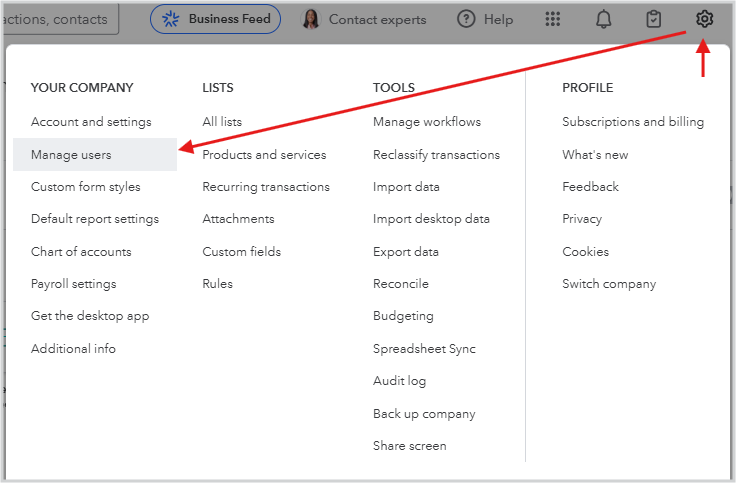Select Manage users

point(71,155)
